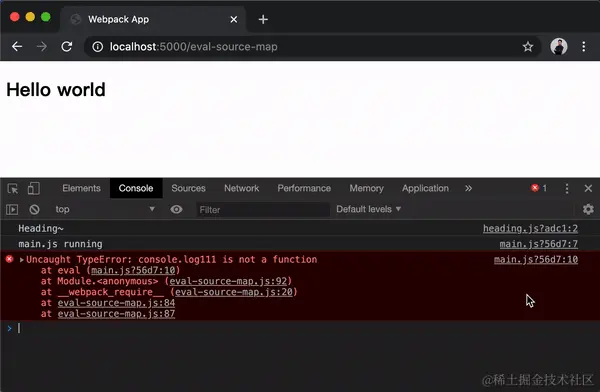This screenshot has width=600, height=392.
Task: Open the Application panel
Action: [x=425, y=188]
